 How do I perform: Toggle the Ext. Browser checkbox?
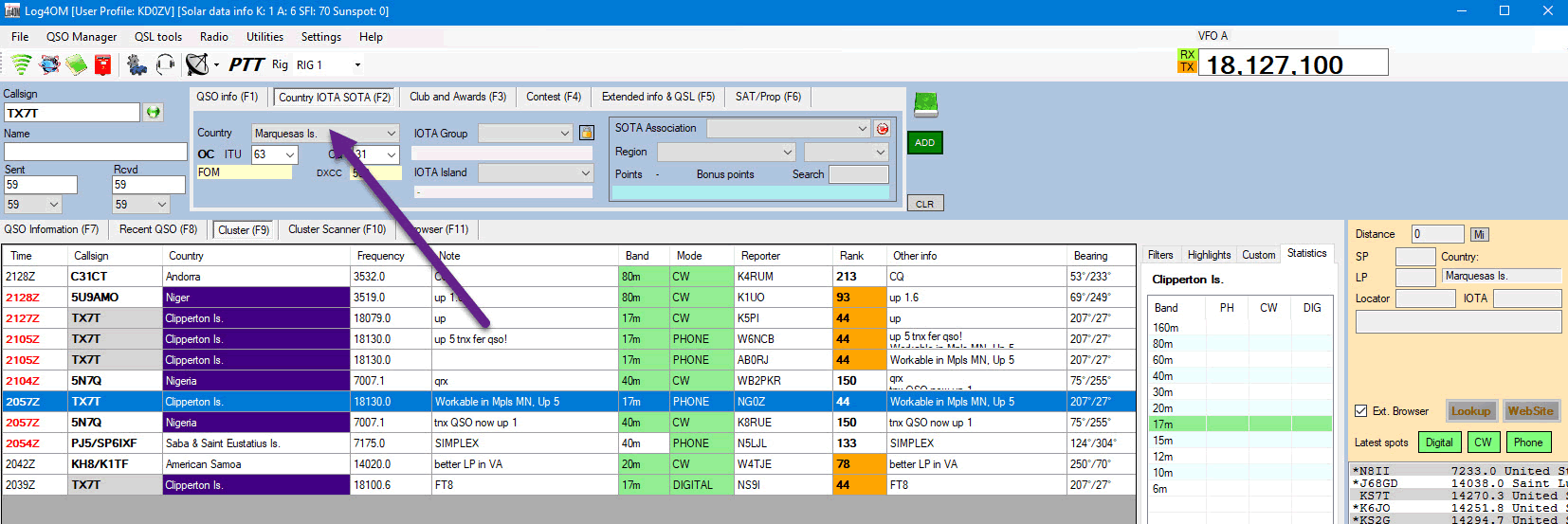pyautogui.click(x=1361, y=411)
